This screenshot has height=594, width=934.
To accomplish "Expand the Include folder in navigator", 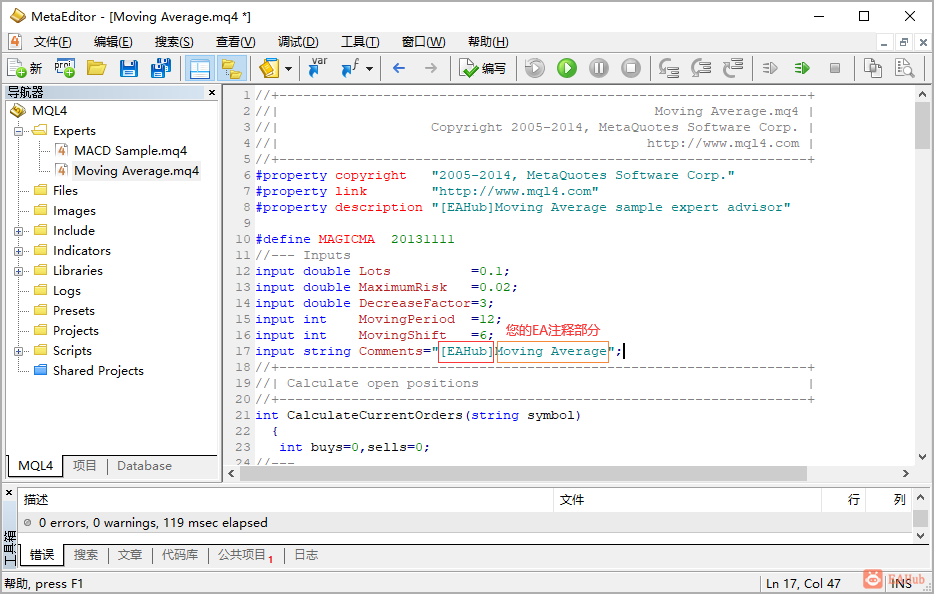I will pyautogui.click(x=19, y=231).
